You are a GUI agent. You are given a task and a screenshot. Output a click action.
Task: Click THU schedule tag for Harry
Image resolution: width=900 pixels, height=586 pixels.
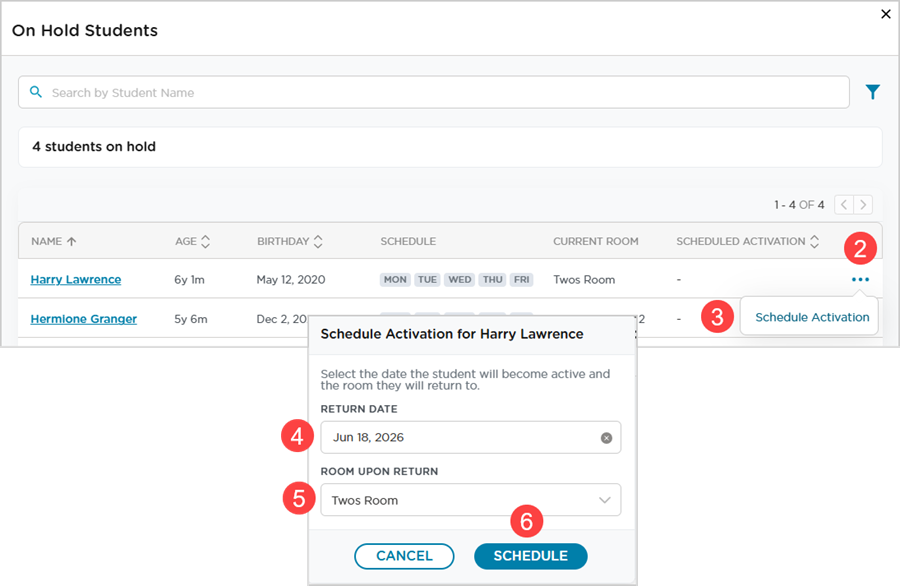492,280
